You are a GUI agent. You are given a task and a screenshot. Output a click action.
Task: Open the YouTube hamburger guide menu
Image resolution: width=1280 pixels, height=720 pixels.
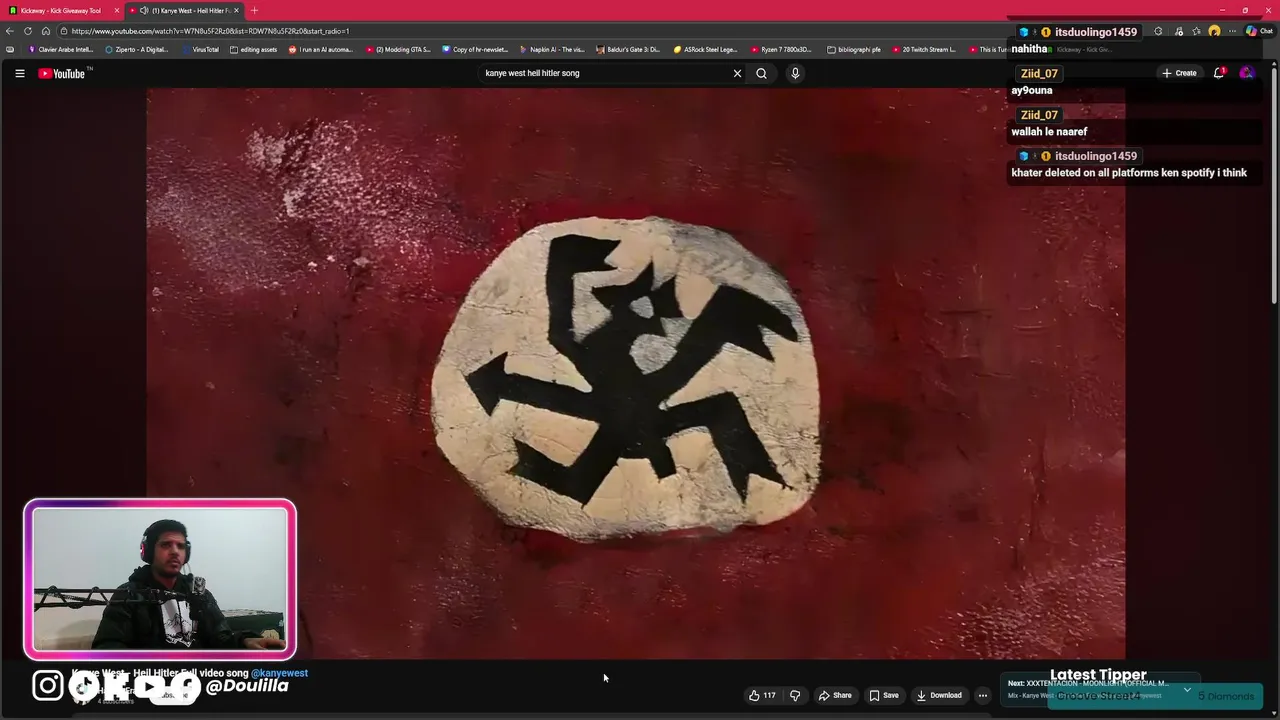19,73
